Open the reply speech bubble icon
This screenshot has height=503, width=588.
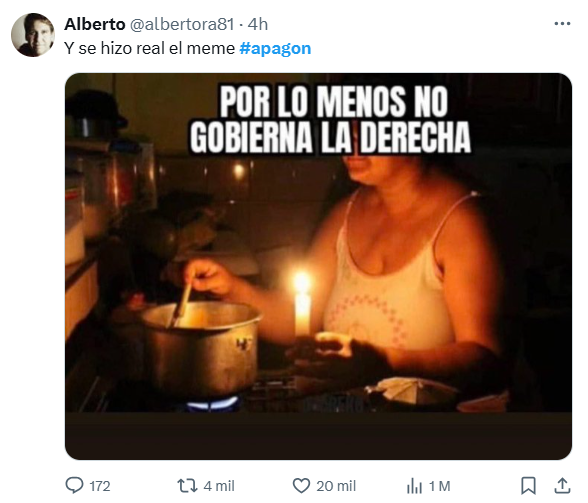(x=74, y=485)
